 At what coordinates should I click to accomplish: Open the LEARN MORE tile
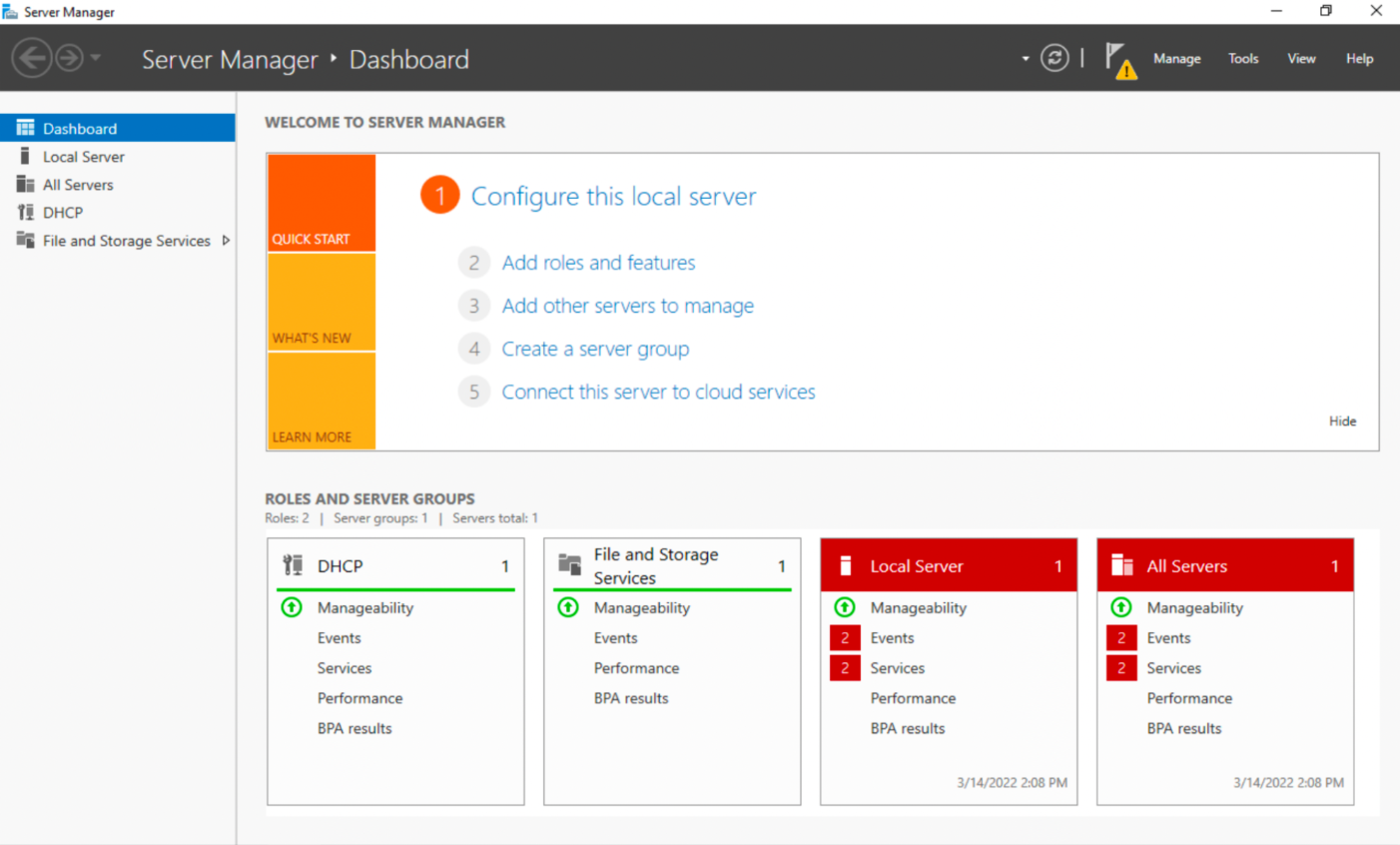[322, 401]
